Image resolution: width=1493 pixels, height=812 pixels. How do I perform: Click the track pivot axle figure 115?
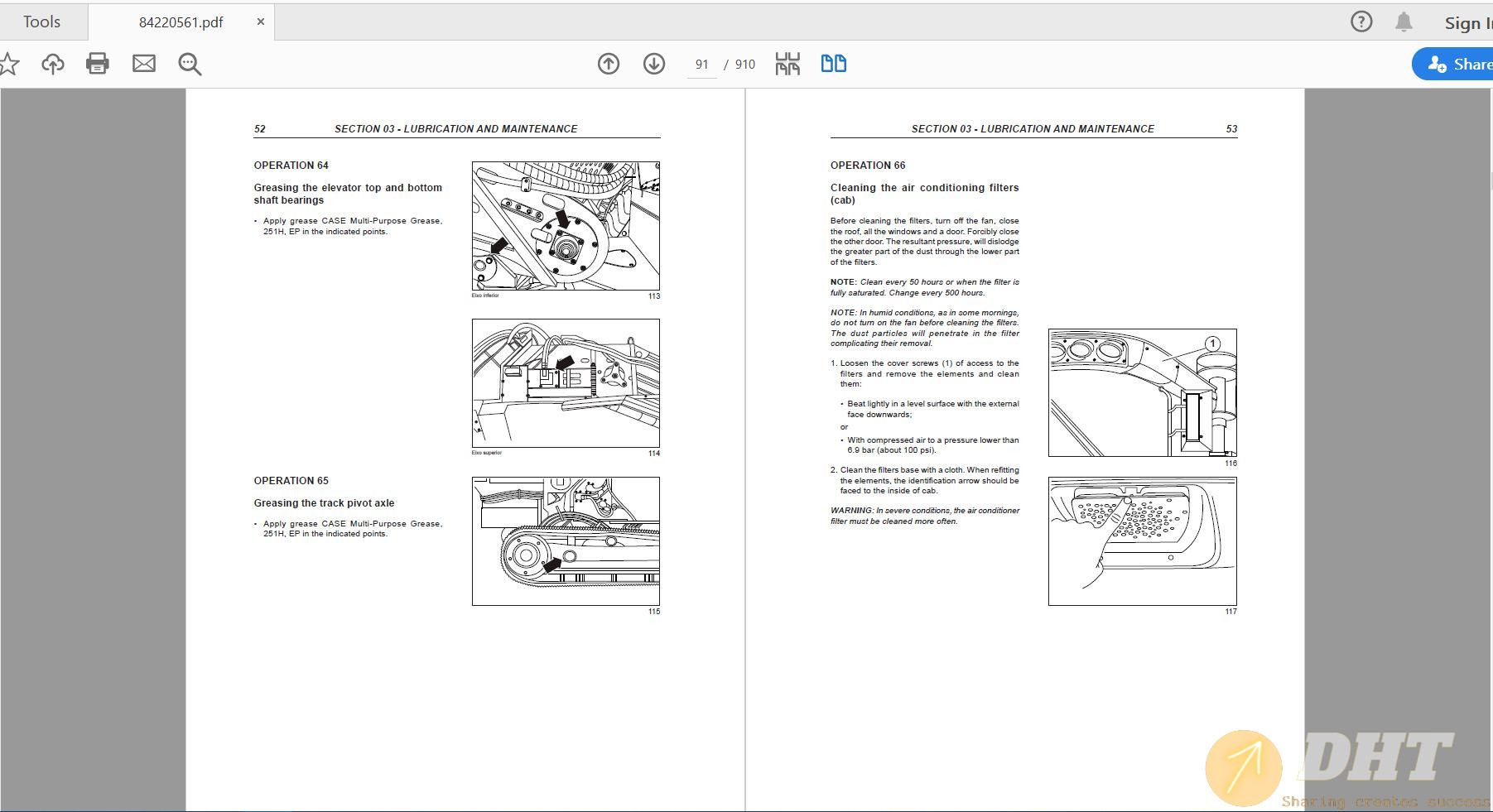tap(566, 541)
